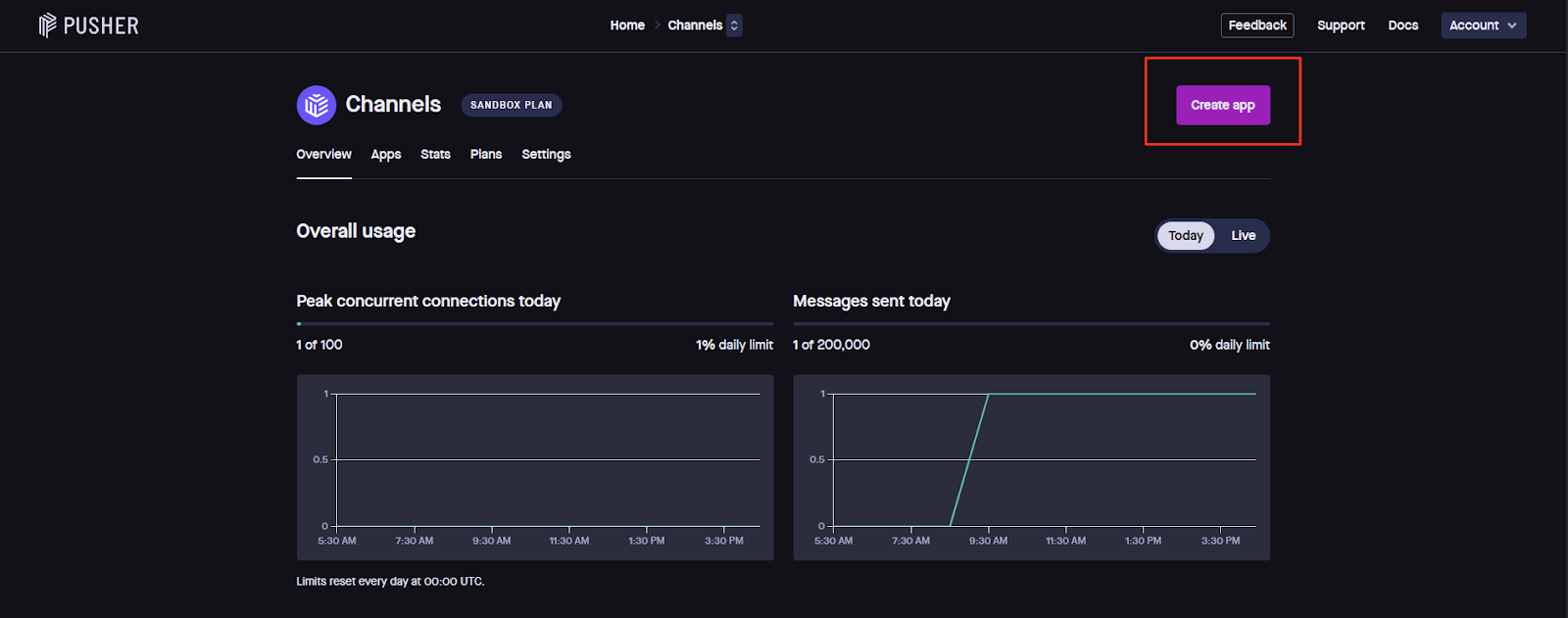Switch usage view to Live

(1244, 236)
